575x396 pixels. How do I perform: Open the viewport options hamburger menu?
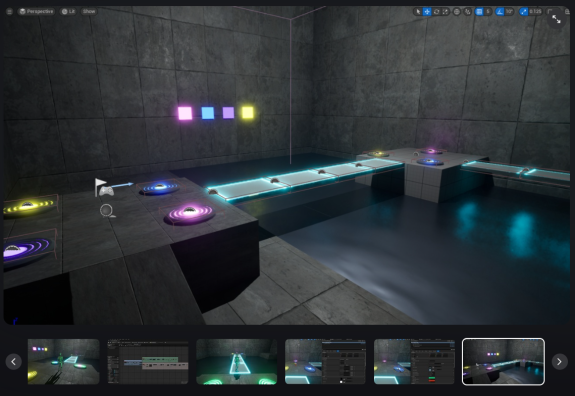pos(10,11)
